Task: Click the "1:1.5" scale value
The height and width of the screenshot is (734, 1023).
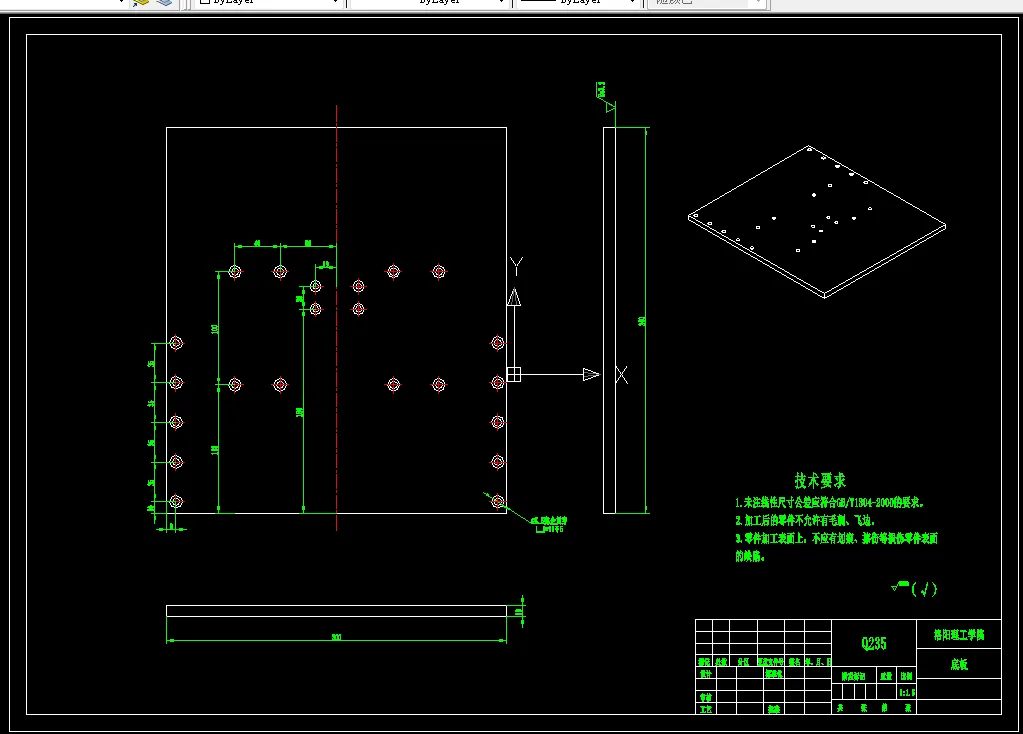Action: click(907, 692)
